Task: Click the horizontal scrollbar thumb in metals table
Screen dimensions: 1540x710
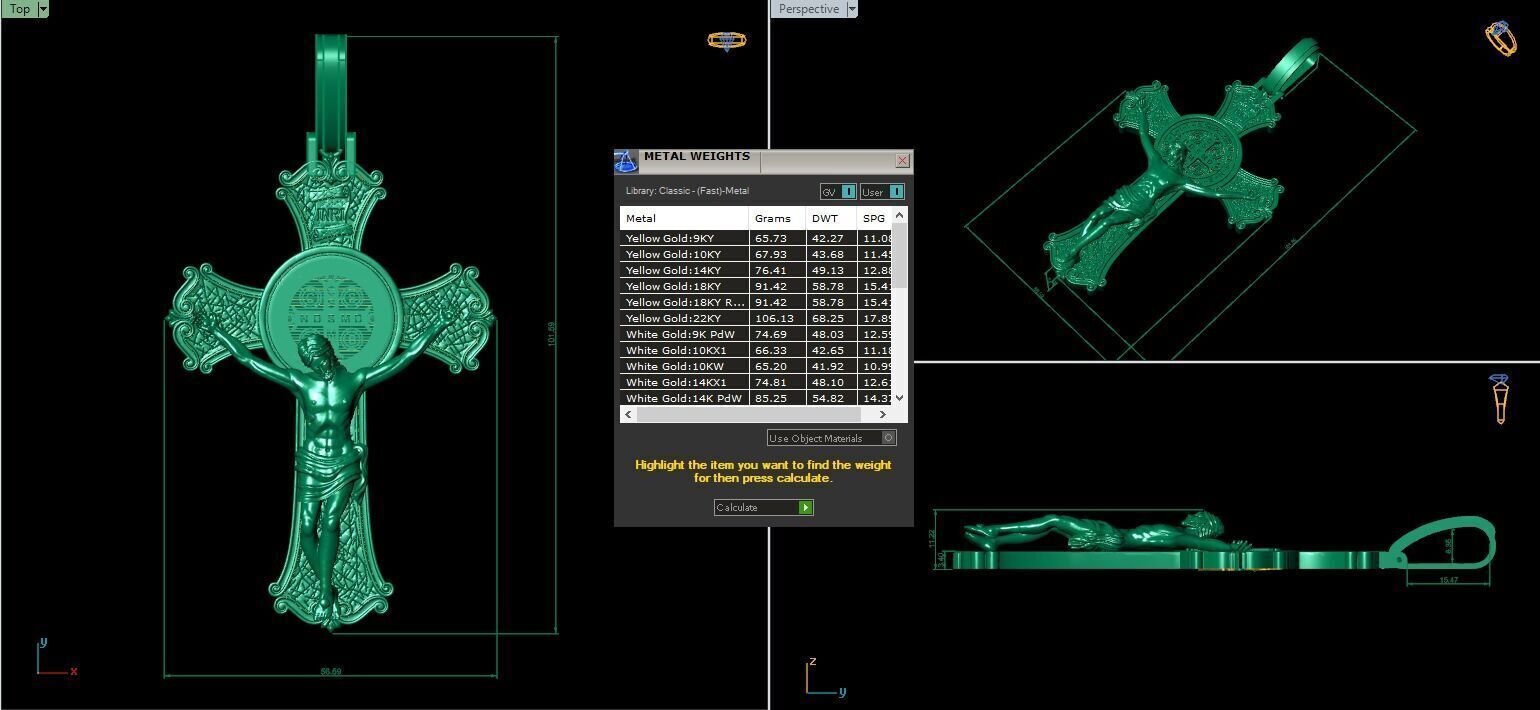Action: click(748, 414)
